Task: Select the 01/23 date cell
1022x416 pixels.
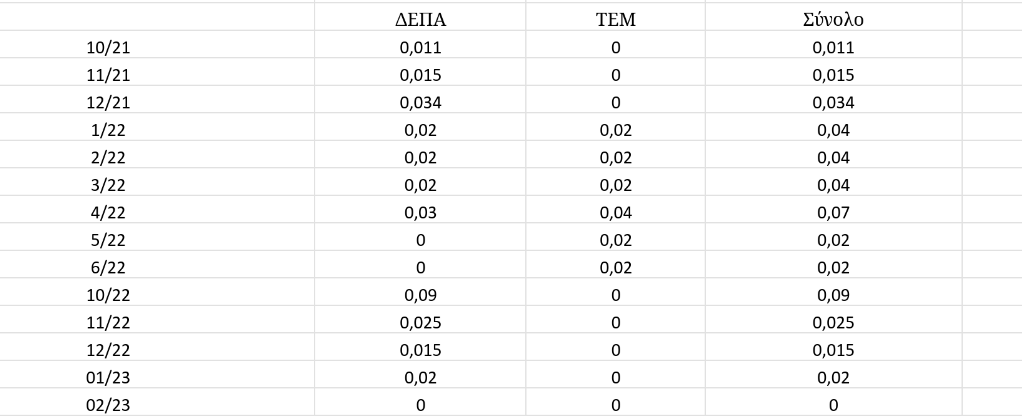Action: 108,378
